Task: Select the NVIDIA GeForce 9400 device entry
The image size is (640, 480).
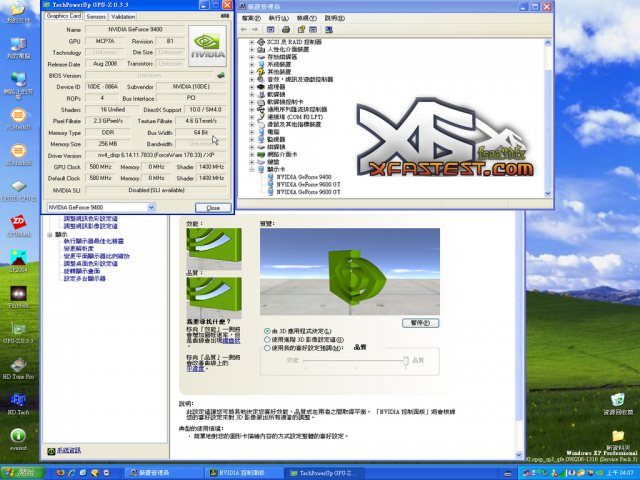Action: coord(304,177)
